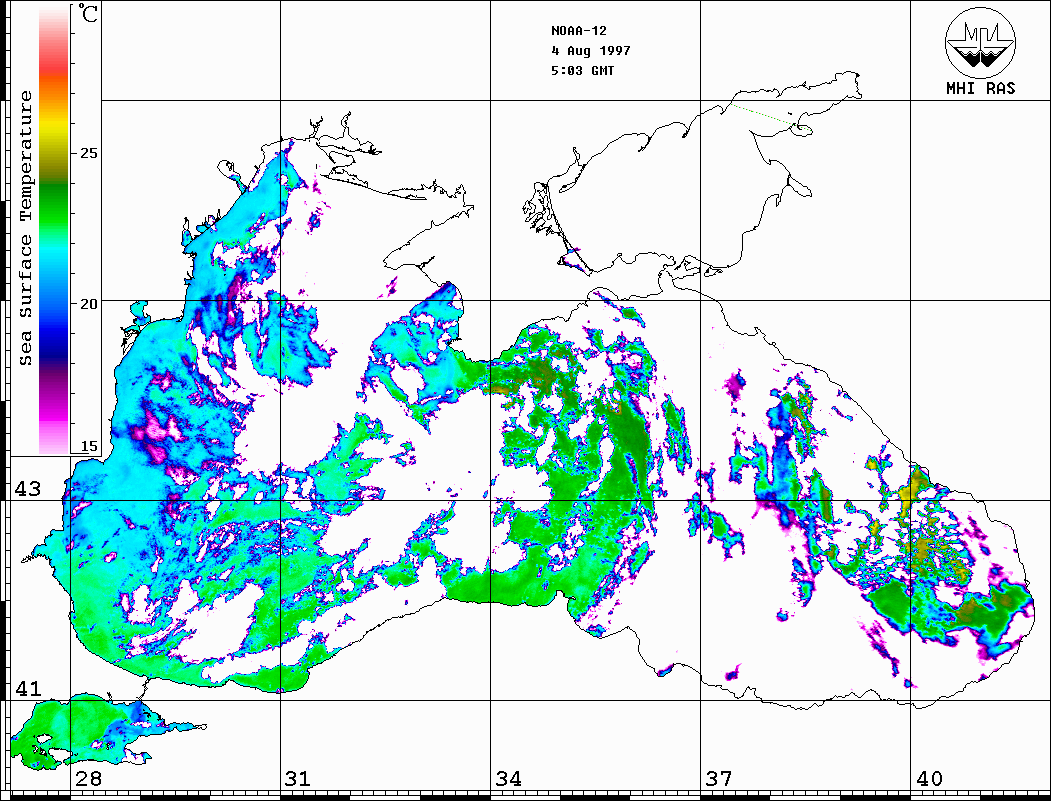1051x801 pixels.
Task: Click the '4 Aug 1997' date text
Action: (x=591, y=51)
